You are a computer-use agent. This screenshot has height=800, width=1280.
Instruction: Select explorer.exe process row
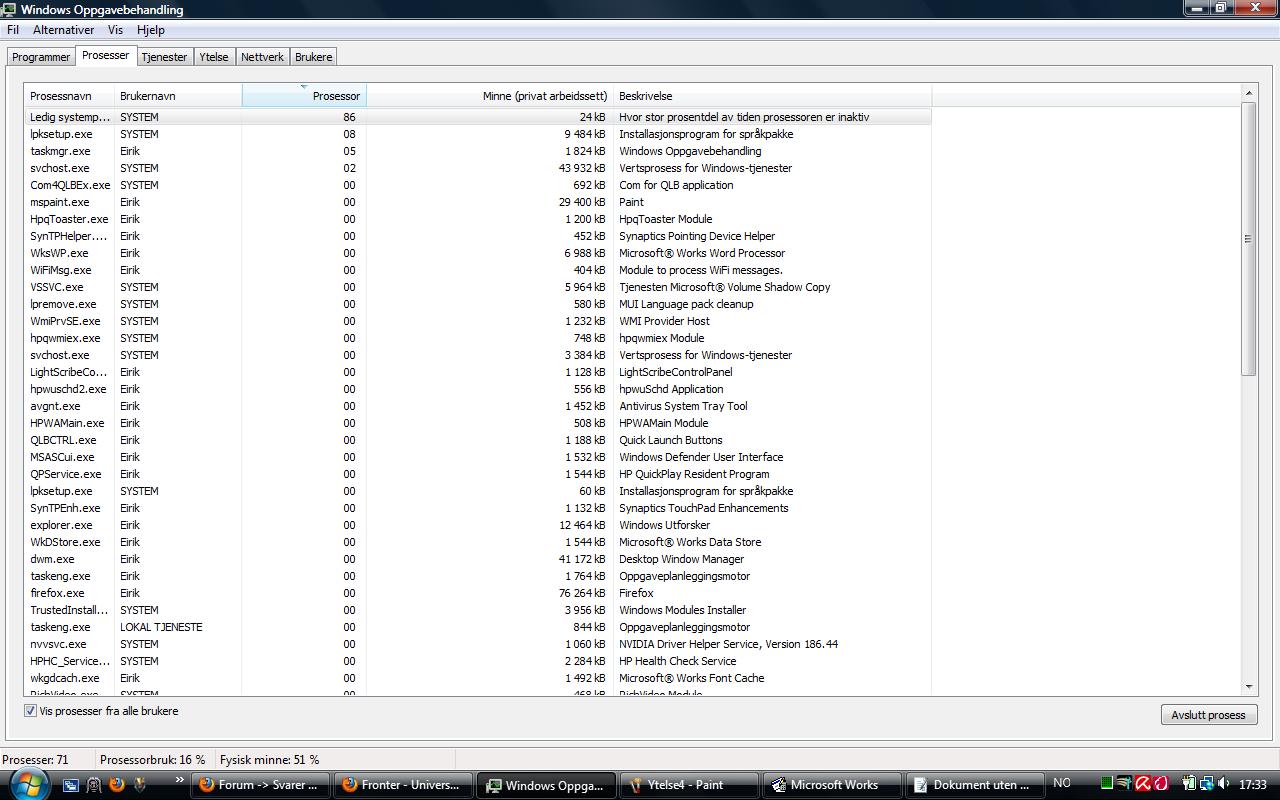(x=478, y=525)
